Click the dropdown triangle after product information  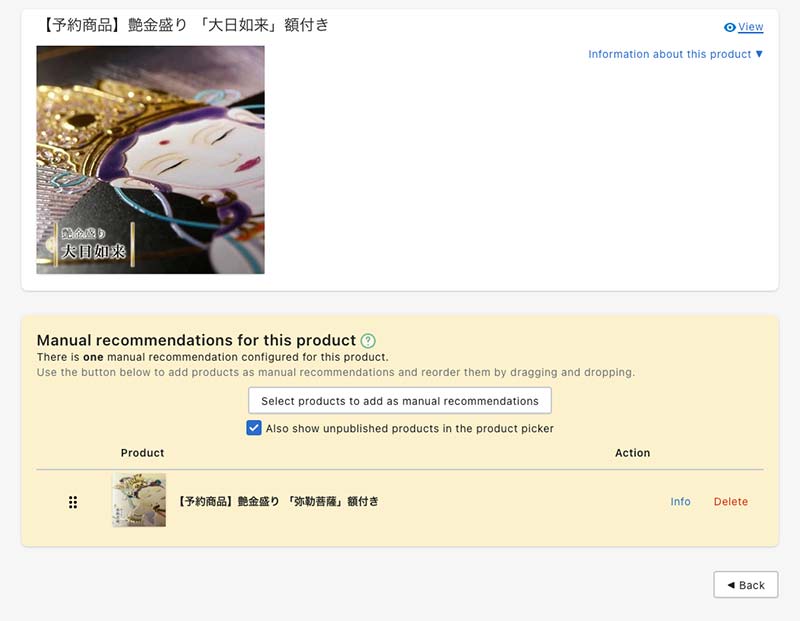click(x=759, y=54)
